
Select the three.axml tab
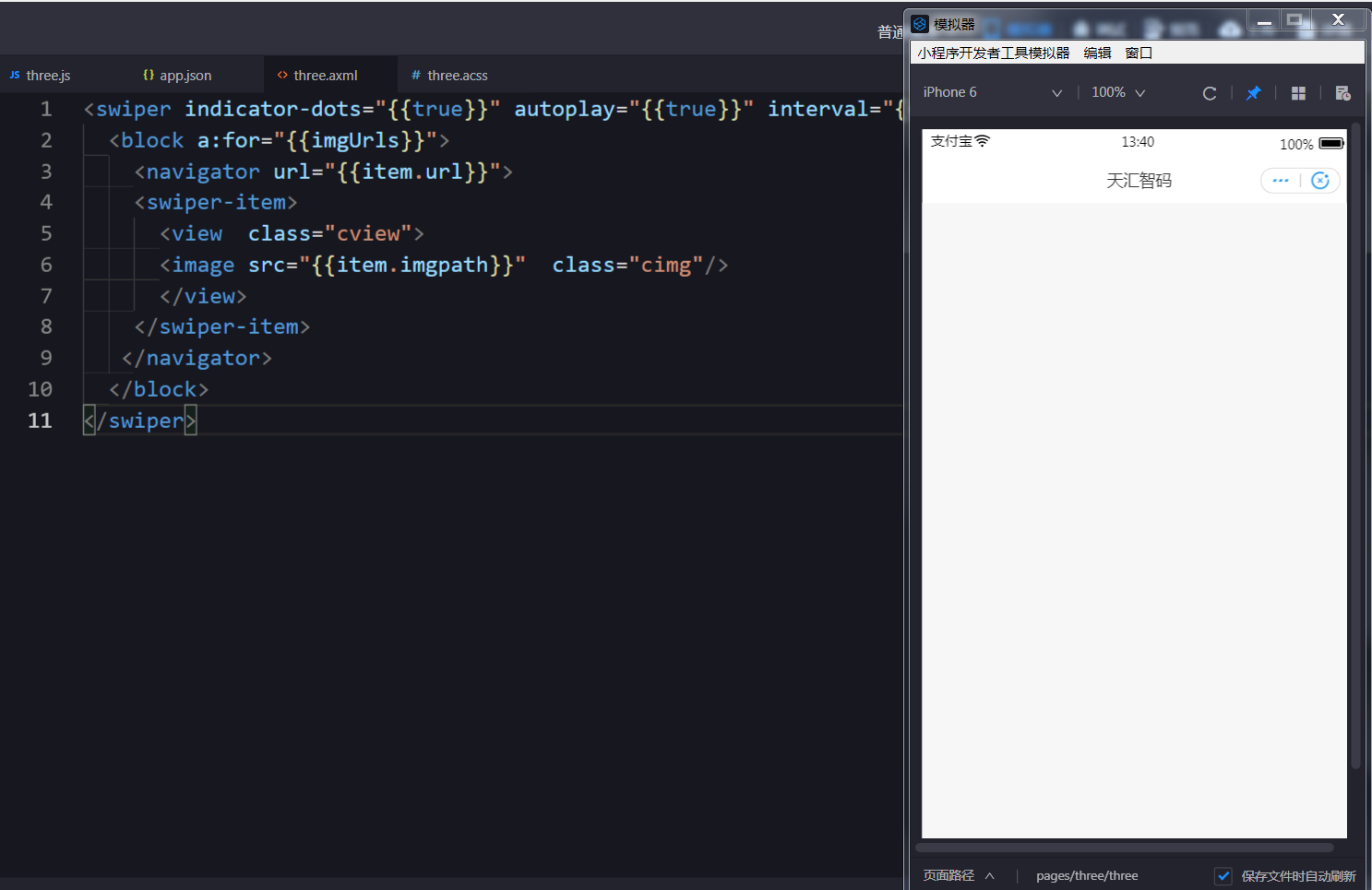click(330, 75)
